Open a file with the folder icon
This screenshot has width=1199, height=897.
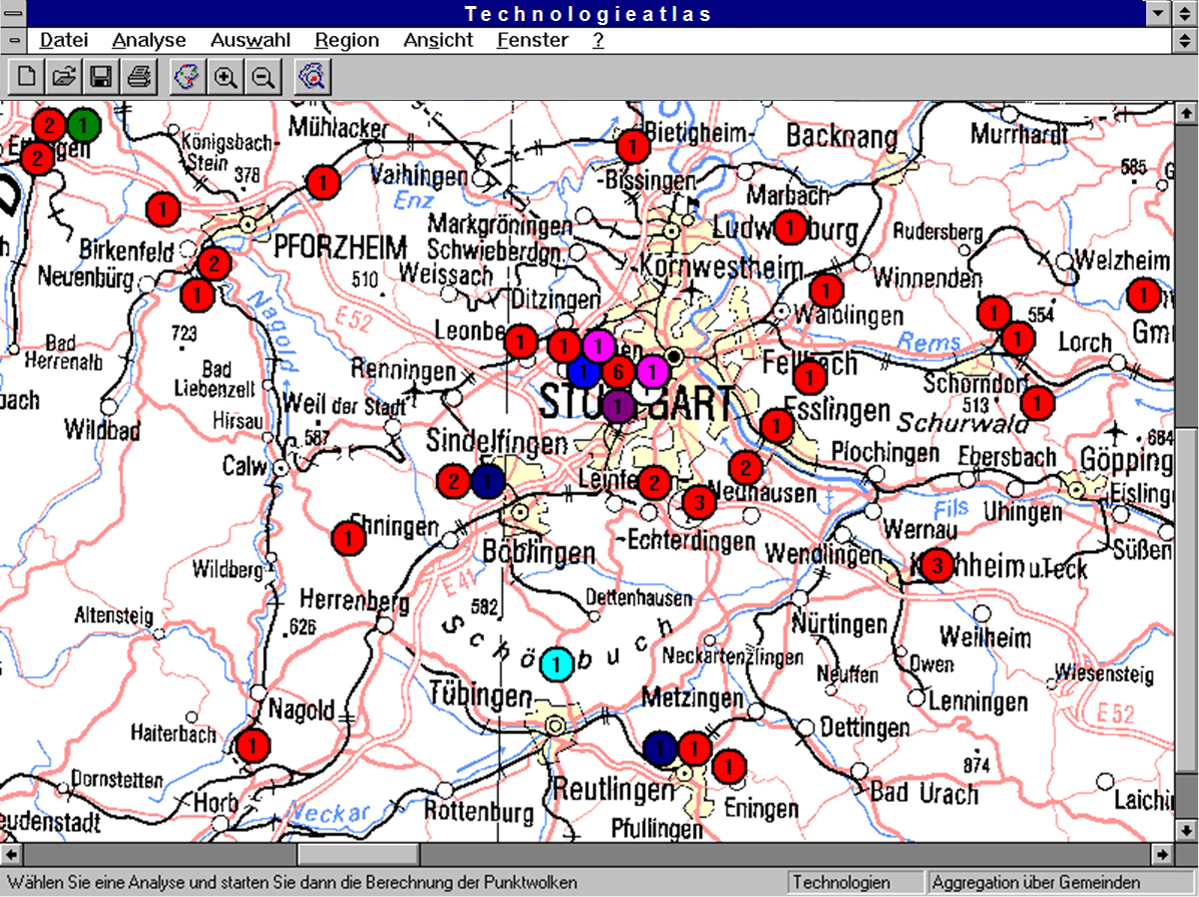64,77
